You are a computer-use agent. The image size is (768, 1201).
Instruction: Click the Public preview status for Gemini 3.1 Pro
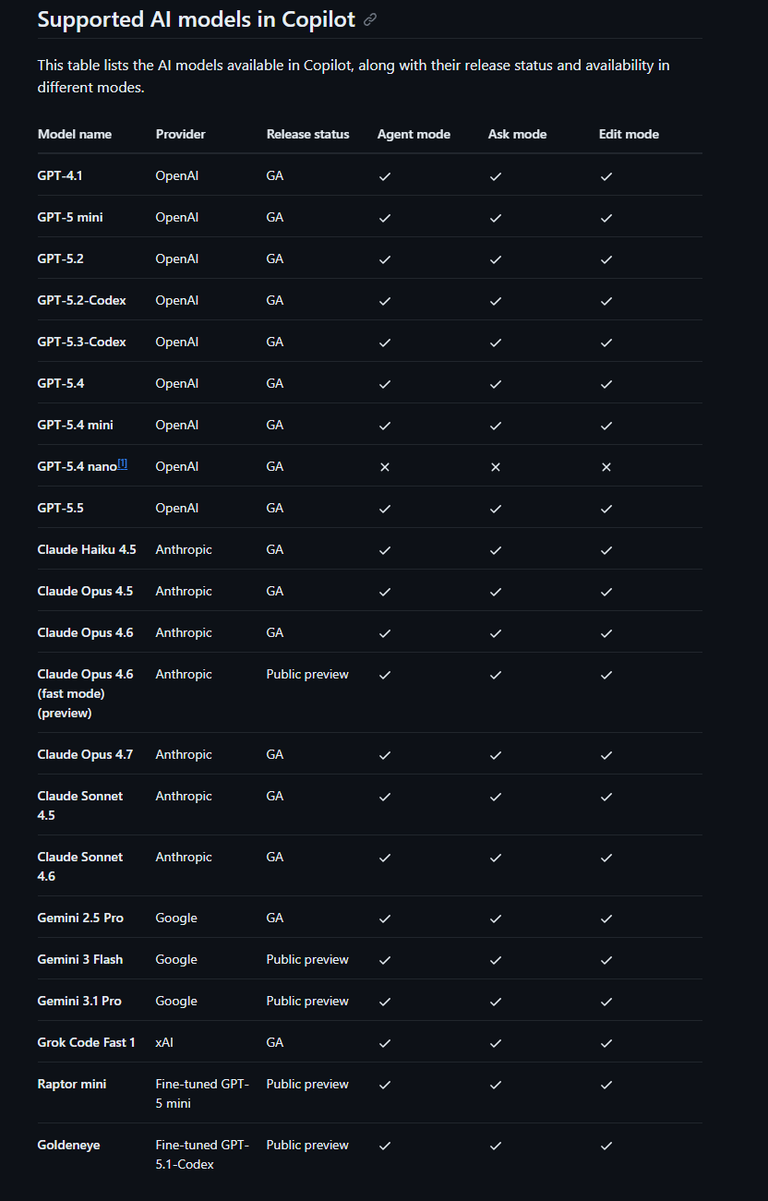click(x=307, y=1001)
